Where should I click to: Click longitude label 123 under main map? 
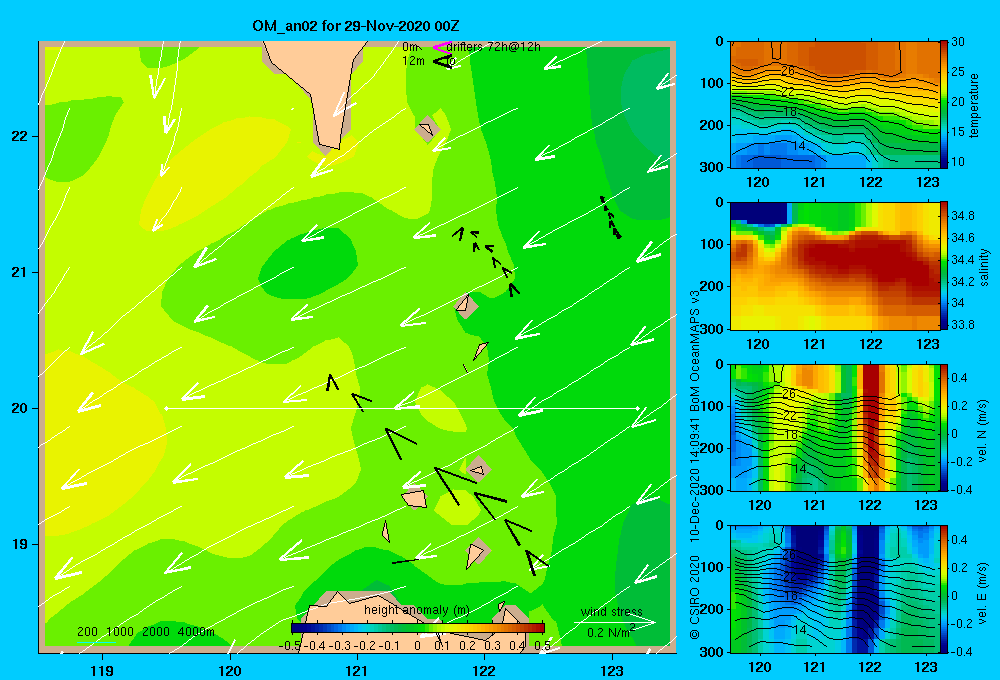[612, 671]
